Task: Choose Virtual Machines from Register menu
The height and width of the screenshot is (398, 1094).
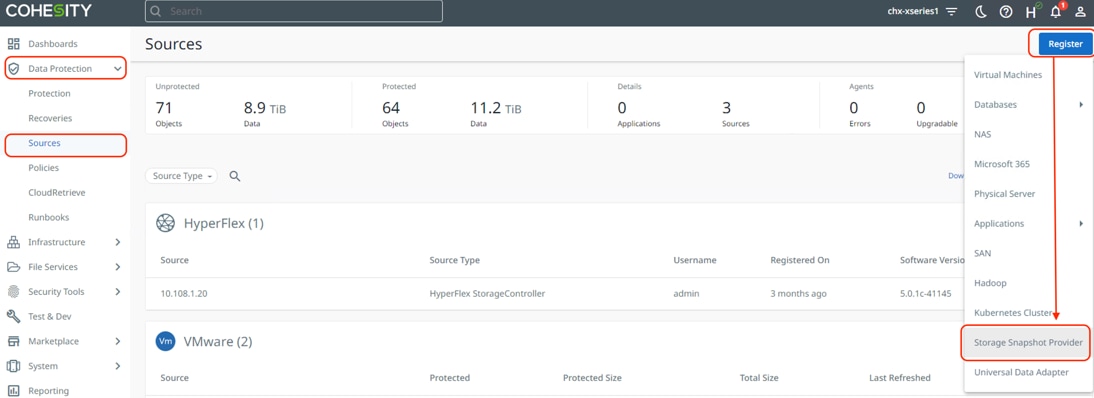Action: coord(1008,75)
